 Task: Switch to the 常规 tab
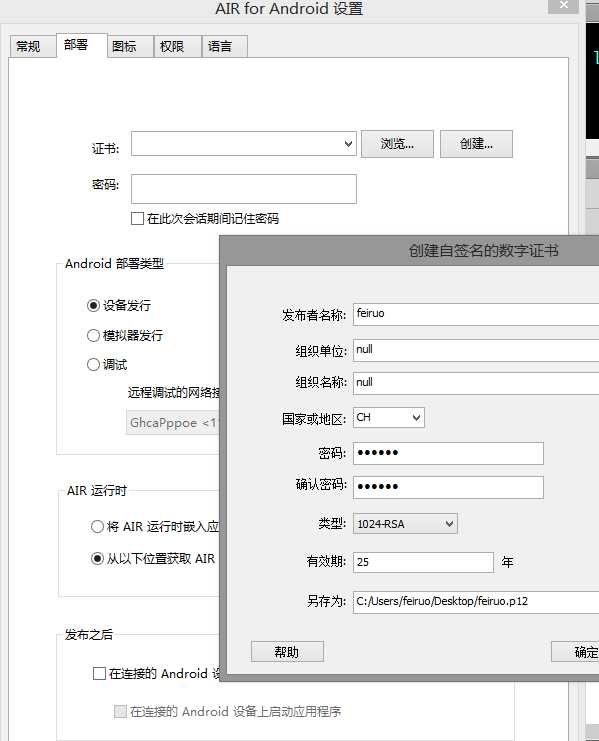33,46
